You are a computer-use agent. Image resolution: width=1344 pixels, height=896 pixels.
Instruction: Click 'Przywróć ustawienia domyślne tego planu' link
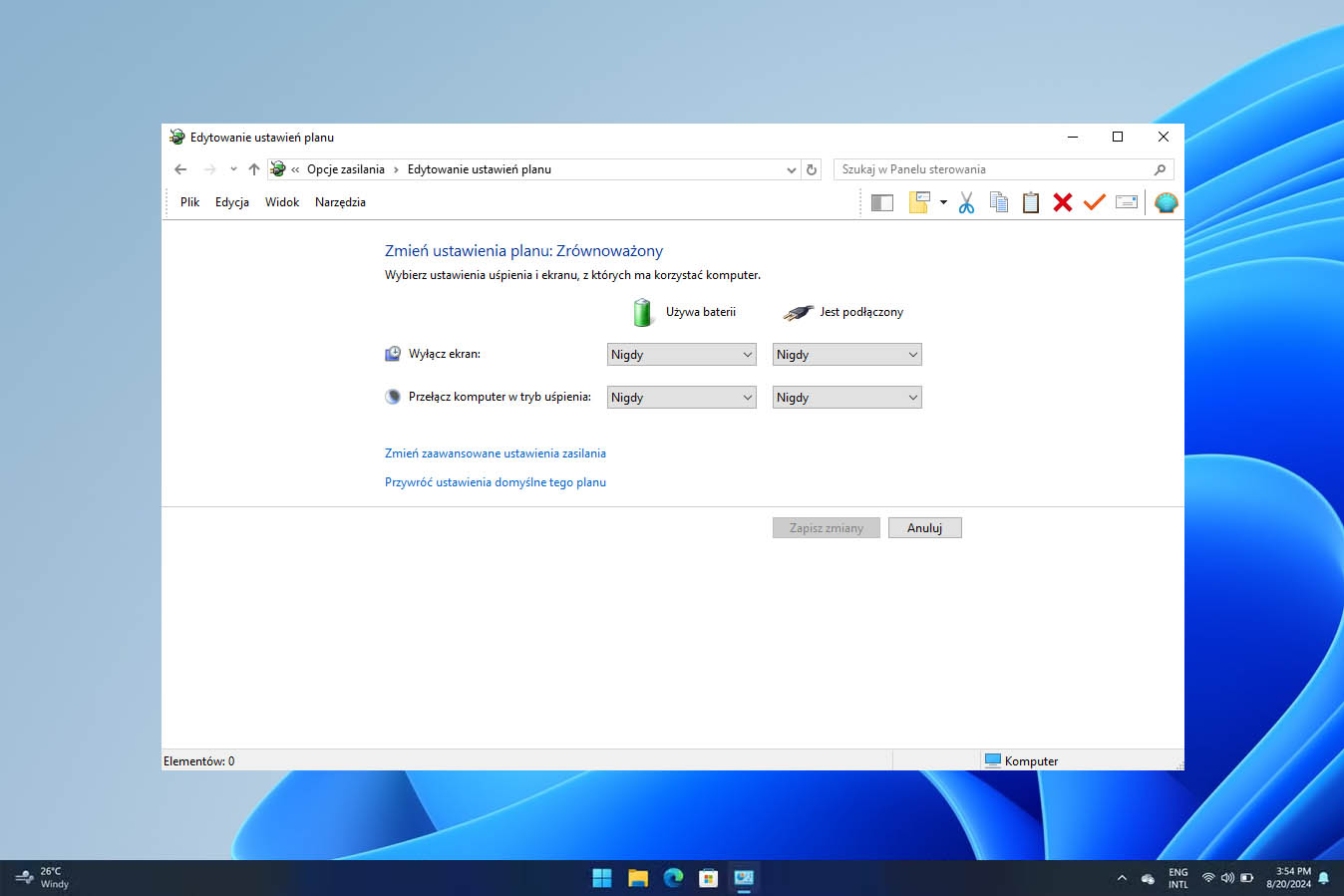point(496,482)
